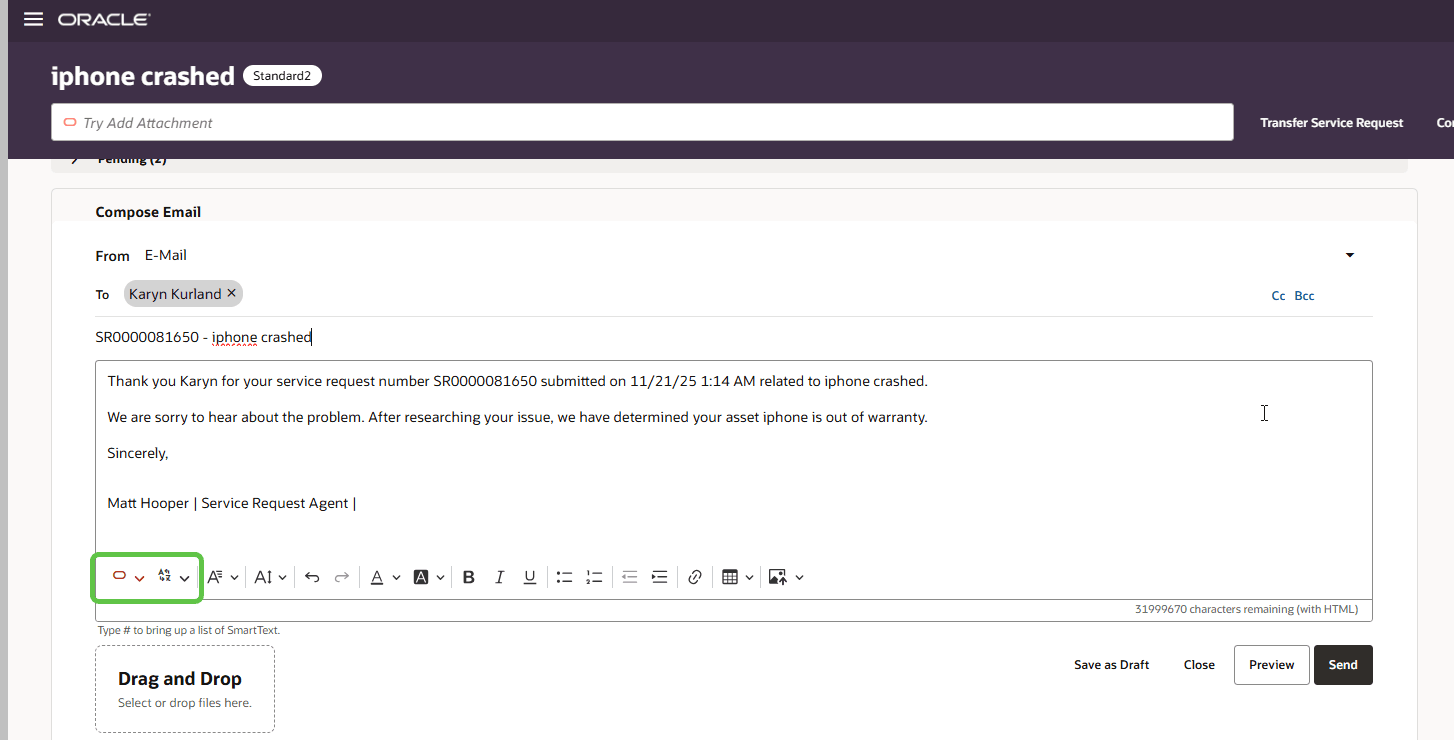Insert a hyperlink using the link icon
This screenshot has width=1454, height=740.
pos(695,577)
